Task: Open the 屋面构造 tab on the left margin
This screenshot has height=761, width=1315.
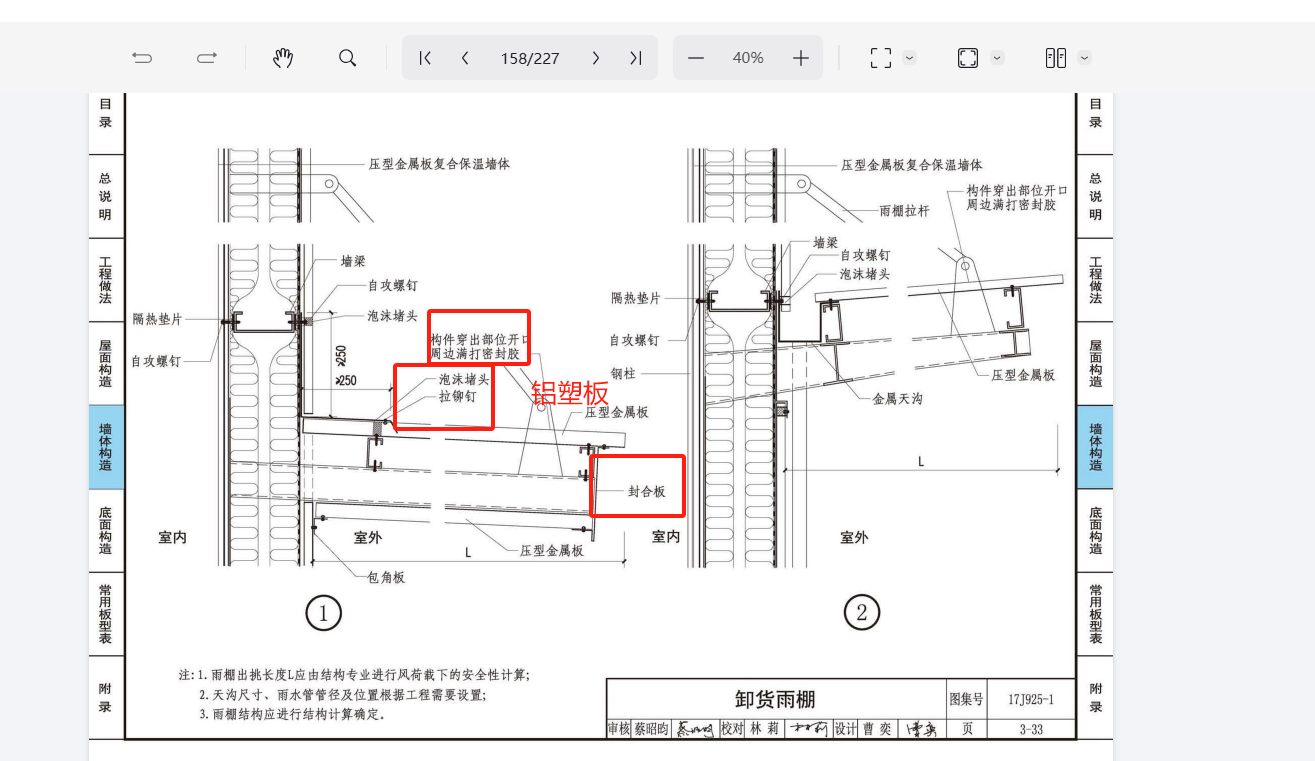Action: point(106,363)
